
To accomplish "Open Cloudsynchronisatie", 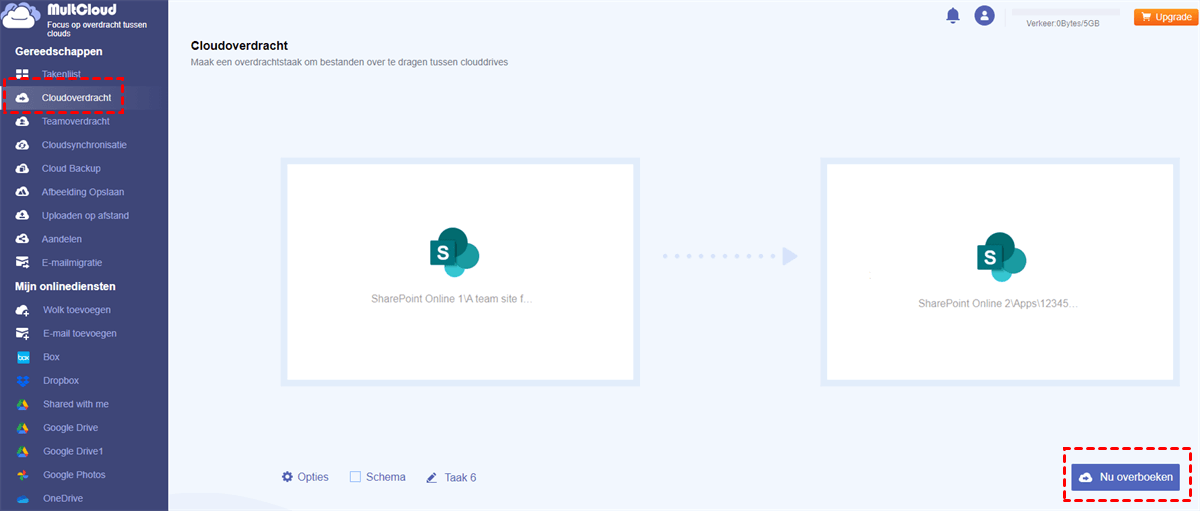I will 84,145.
